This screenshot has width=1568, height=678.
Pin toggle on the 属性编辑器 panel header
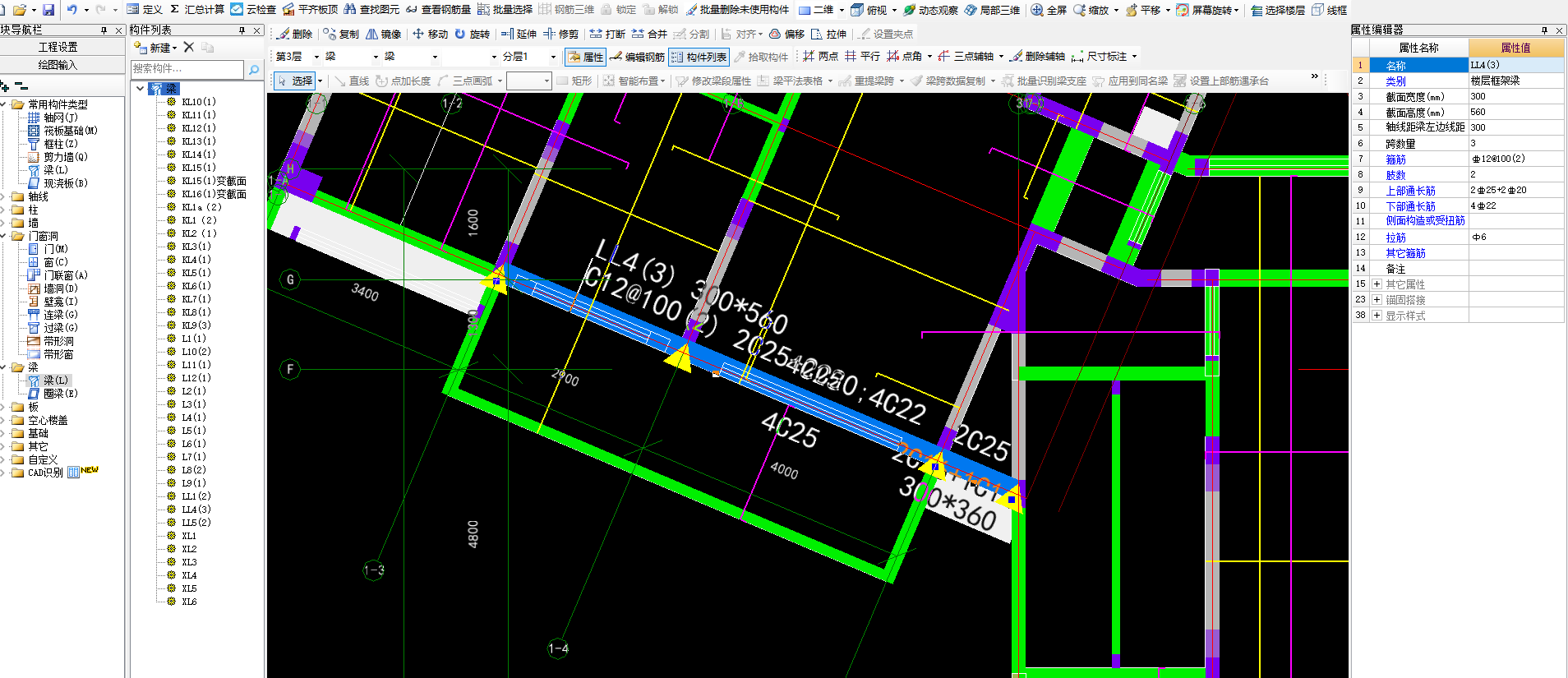(1544, 30)
